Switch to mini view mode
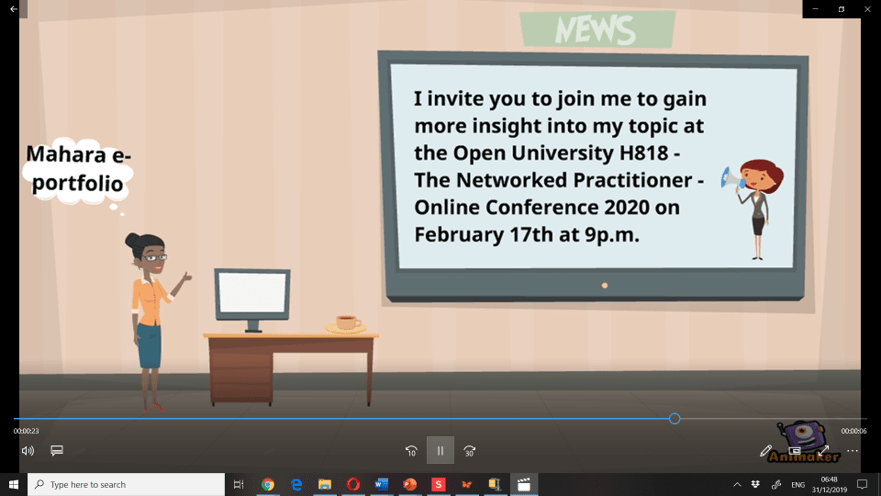 [795, 451]
